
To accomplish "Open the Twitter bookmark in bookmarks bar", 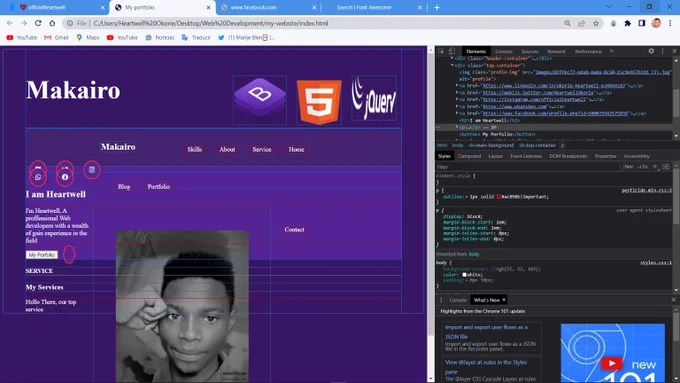I will tap(246, 38).
